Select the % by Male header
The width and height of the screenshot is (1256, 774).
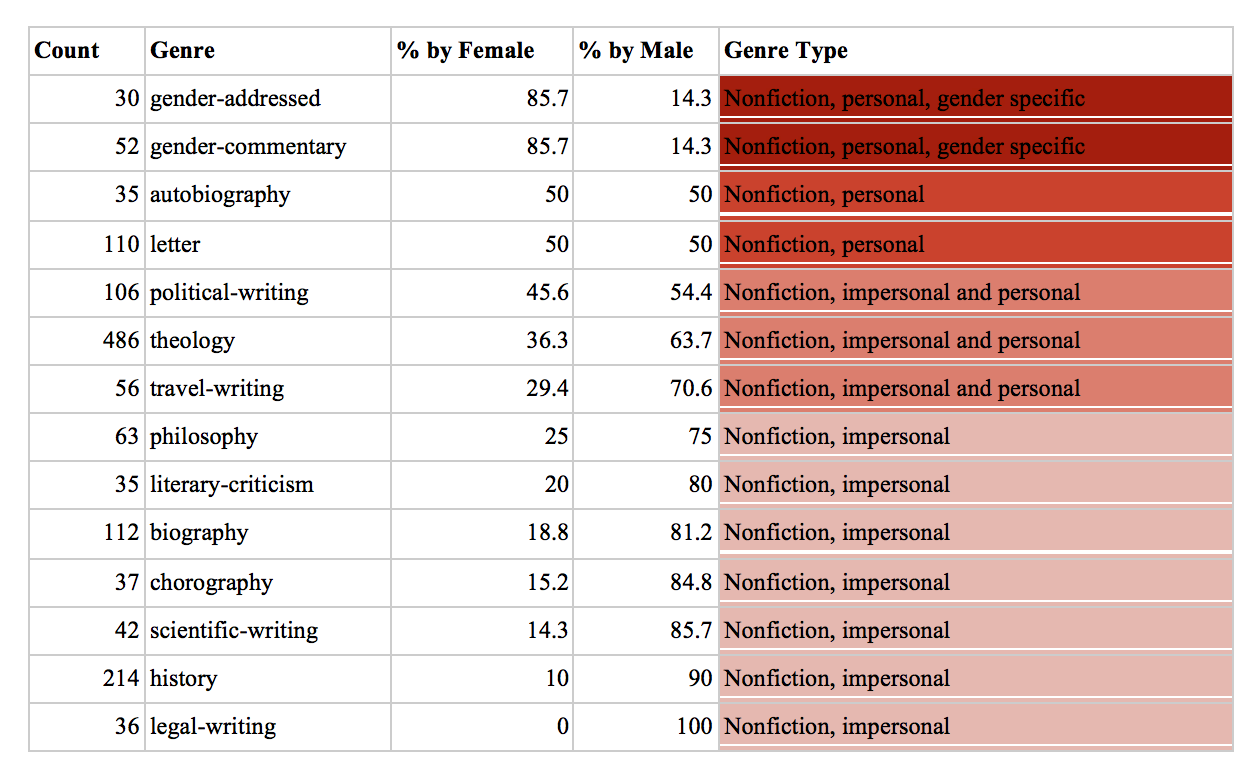(x=636, y=51)
